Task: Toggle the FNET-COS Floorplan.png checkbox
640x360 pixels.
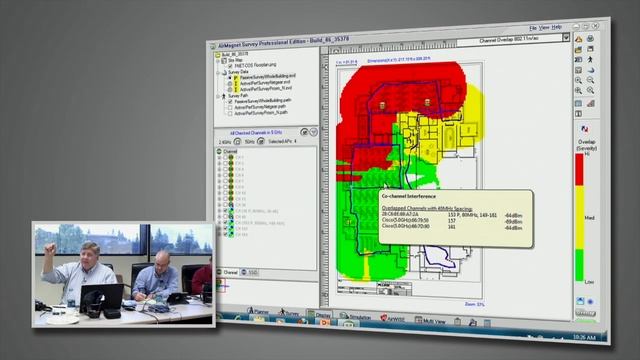Action: click(230, 66)
